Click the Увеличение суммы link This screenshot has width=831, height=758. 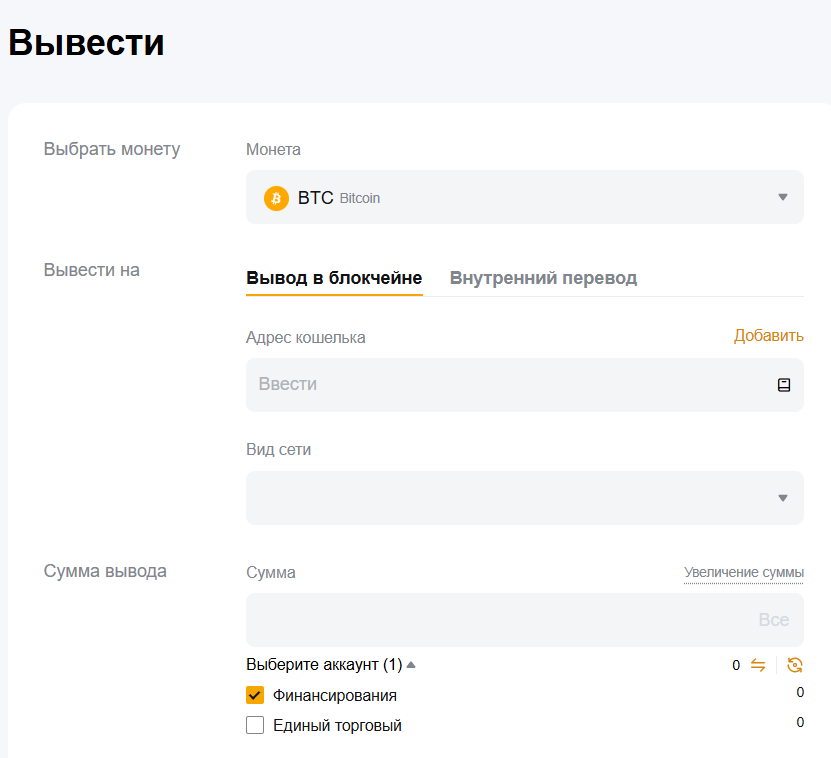coord(744,572)
